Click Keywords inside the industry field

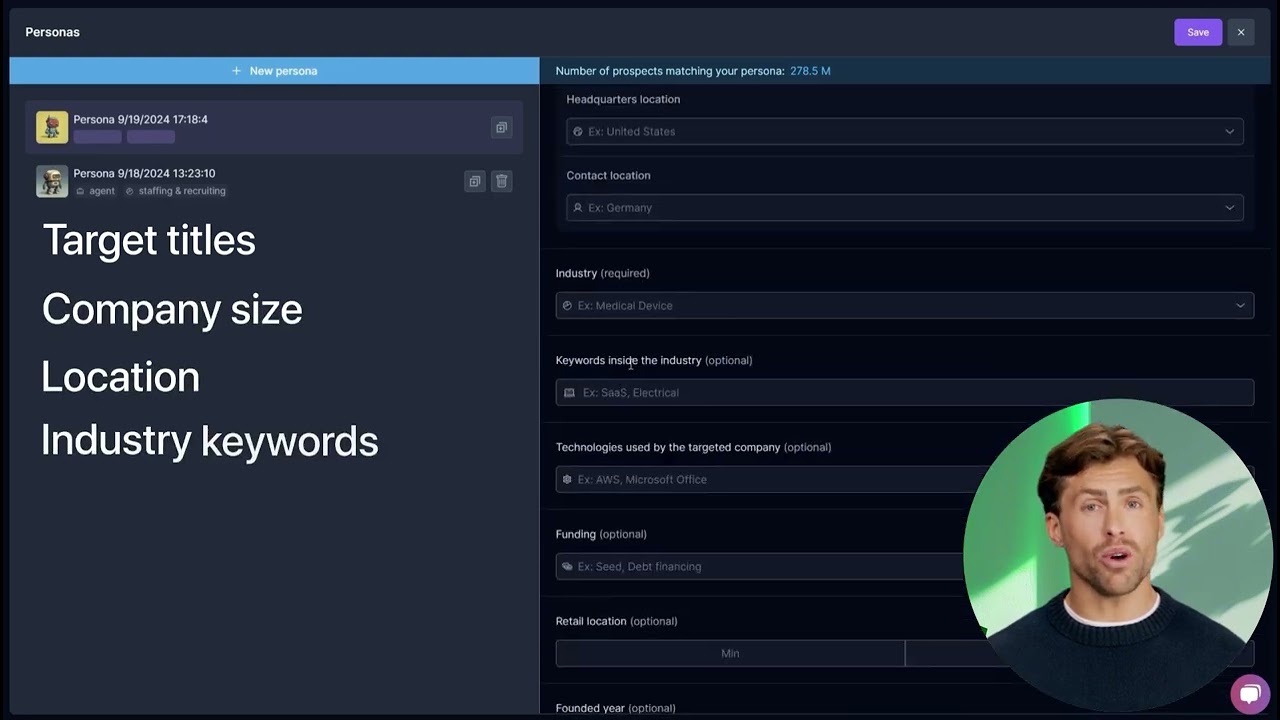click(x=904, y=392)
